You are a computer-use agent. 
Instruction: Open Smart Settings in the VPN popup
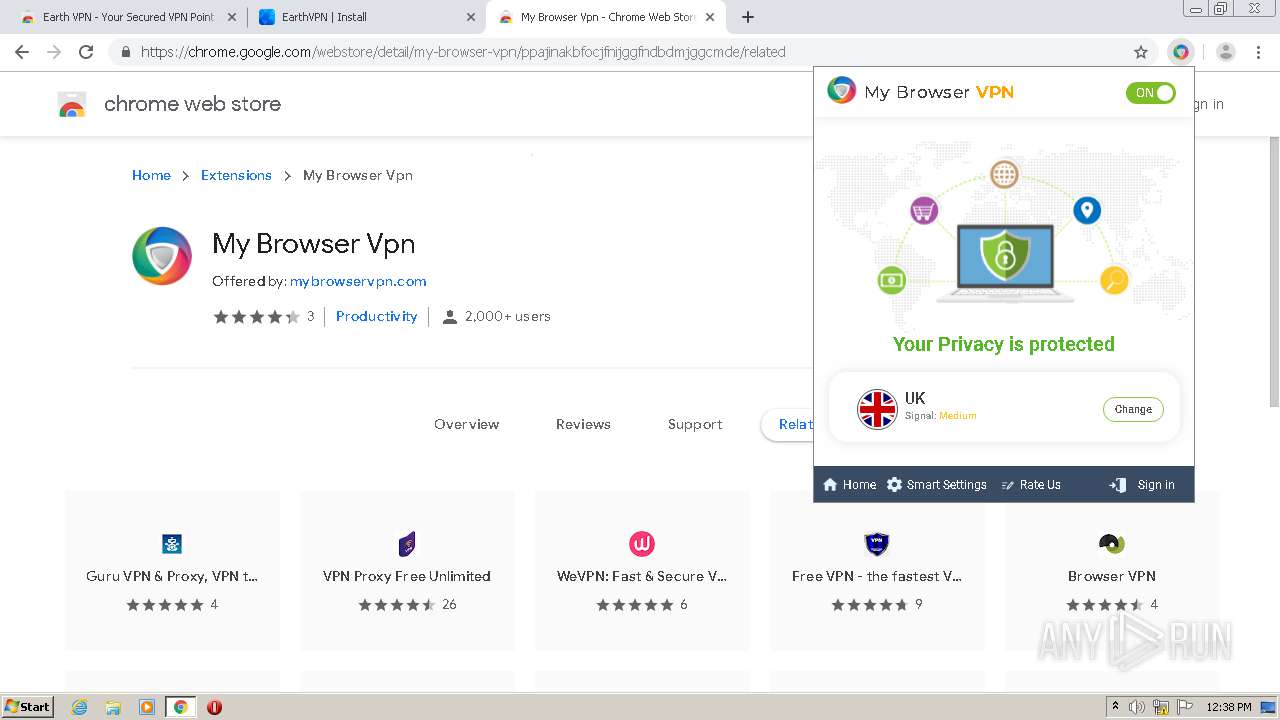point(937,485)
